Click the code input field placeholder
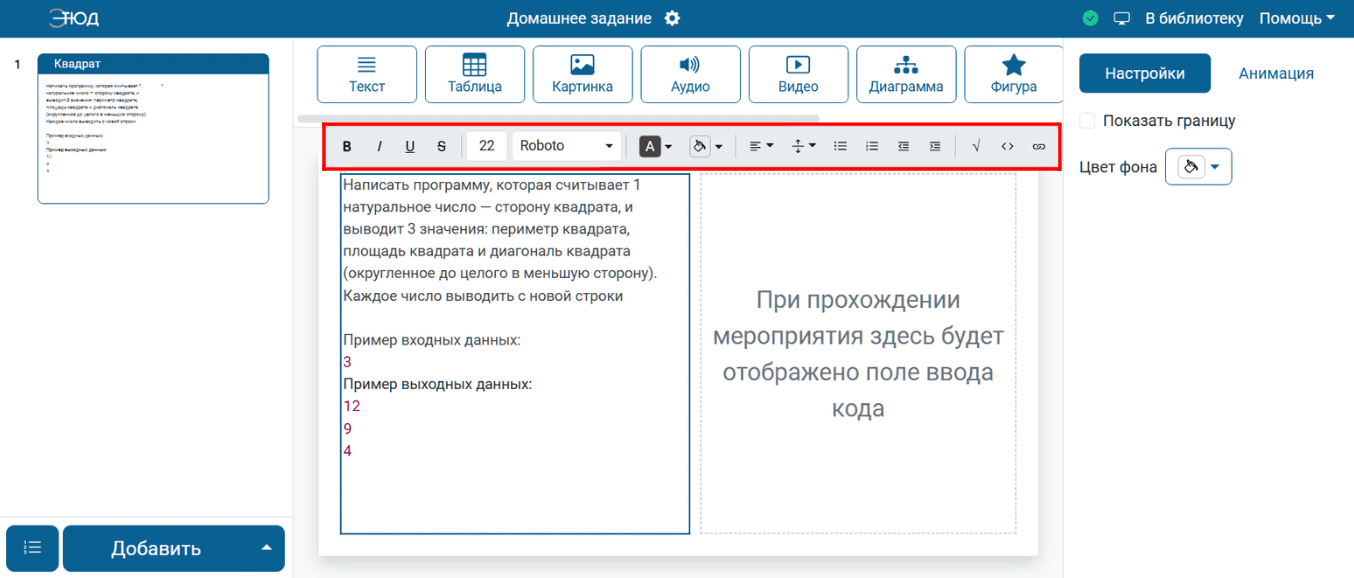This screenshot has height=578, width=1354. pyautogui.click(x=858, y=353)
